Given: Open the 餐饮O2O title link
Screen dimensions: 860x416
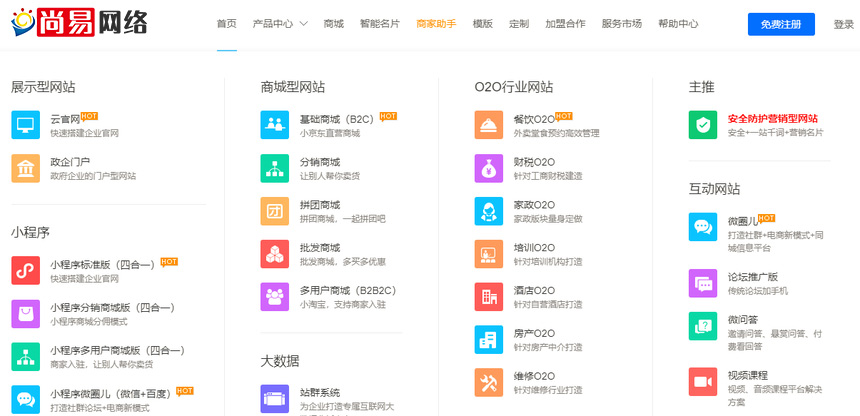Looking at the screenshot, I should [534, 119].
